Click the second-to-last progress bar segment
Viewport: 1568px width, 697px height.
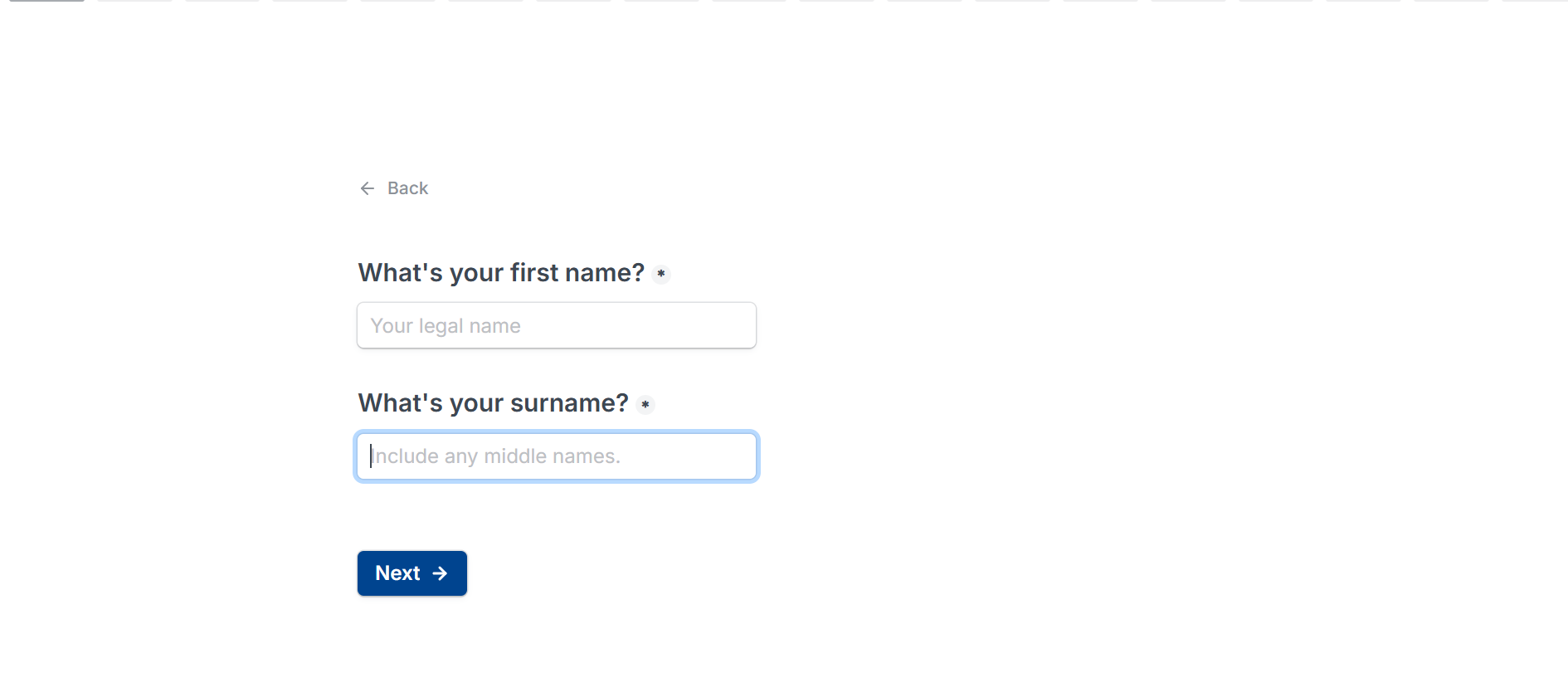[x=1452, y=1]
